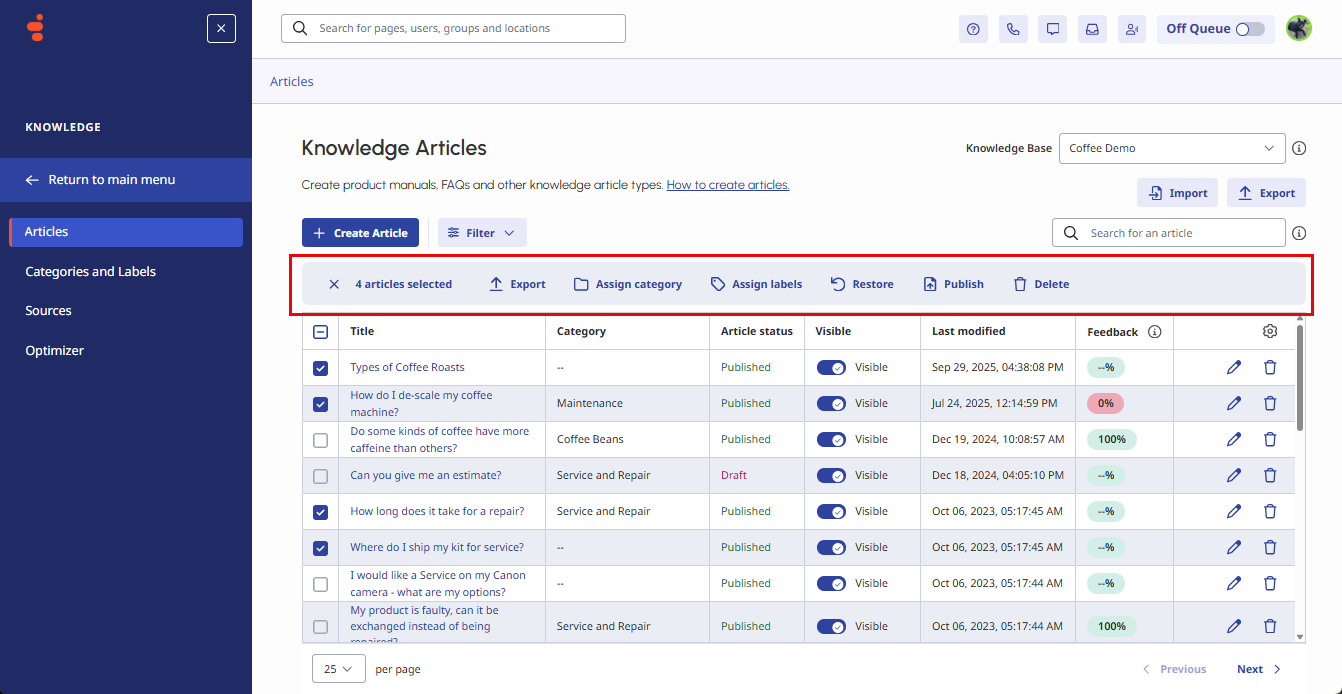Viewport: 1342px width, 694px height.
Task: Open the Optimizer sidebar item
Action: coord(54,351)
